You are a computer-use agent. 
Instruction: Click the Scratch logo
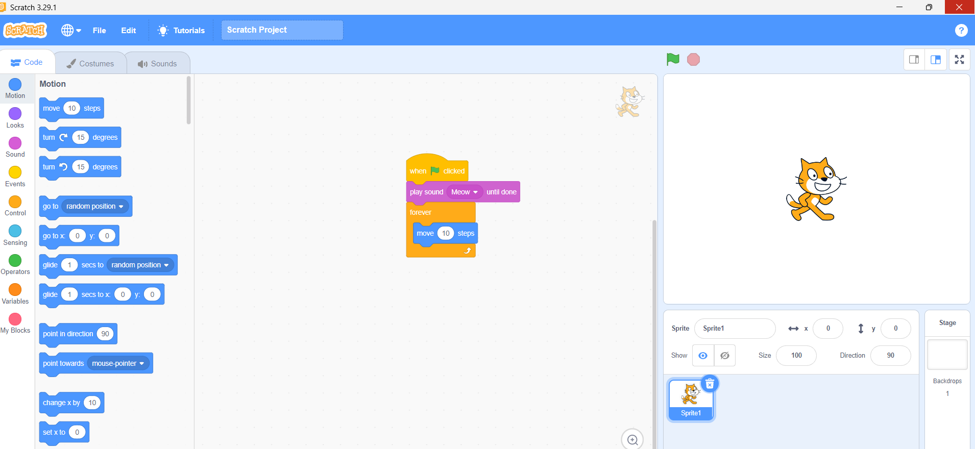point(25,30)
